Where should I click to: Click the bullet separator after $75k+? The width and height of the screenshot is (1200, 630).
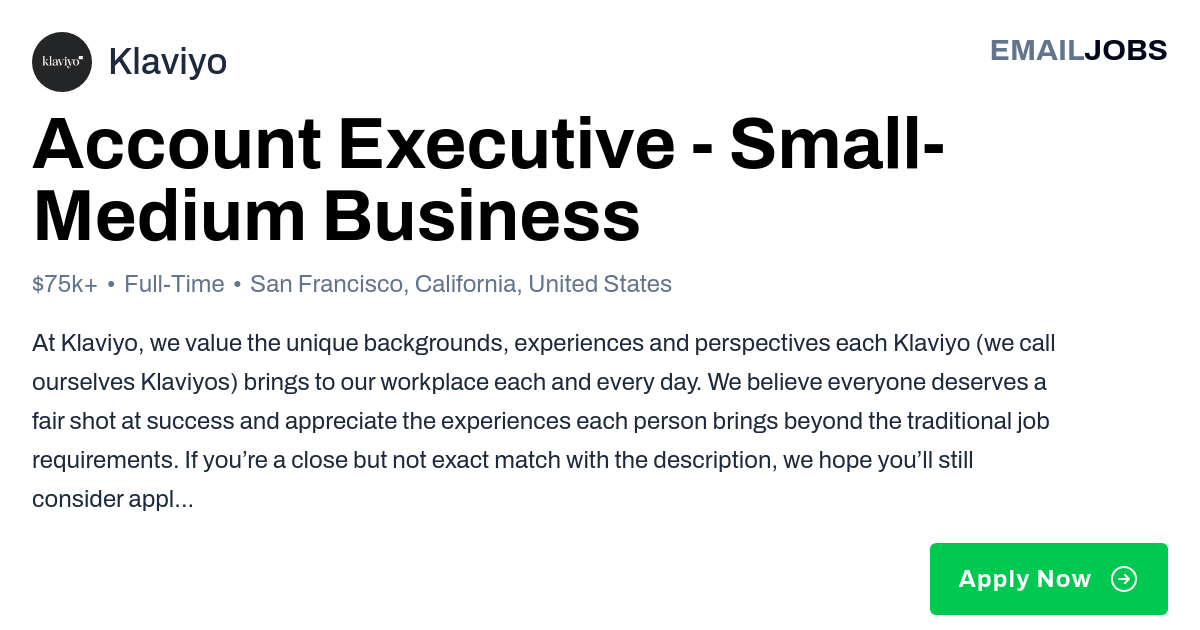click(x=111, y=284)
